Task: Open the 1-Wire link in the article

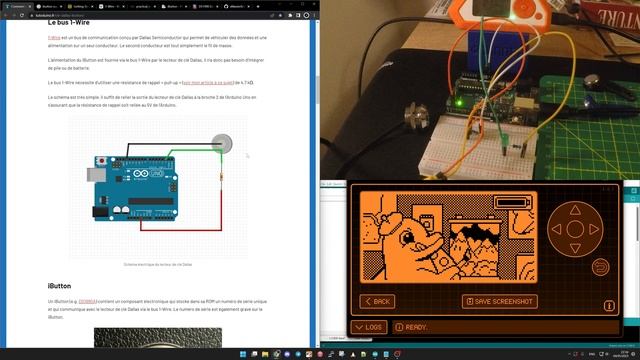Action: [x=54, y=38]
